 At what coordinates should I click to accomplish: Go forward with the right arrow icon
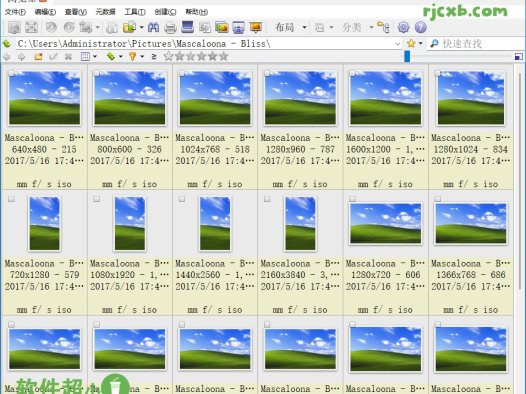[21, 57]
